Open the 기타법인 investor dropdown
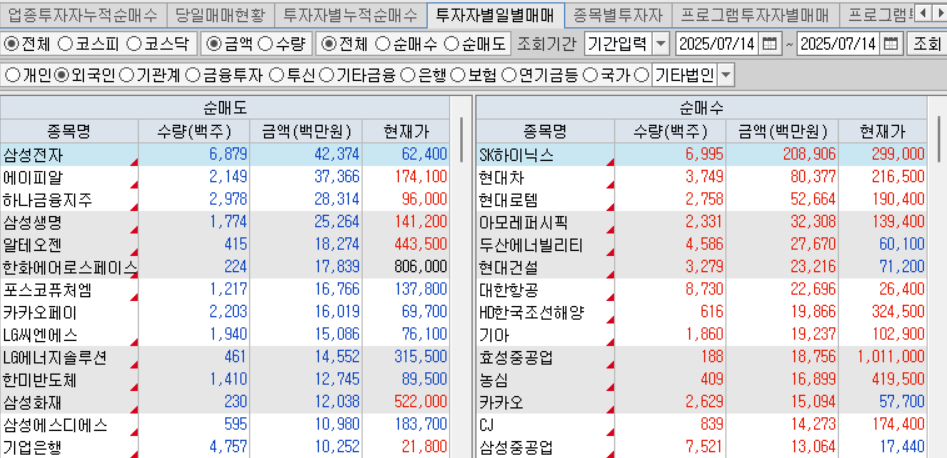Image resolution: width=947 pixels, height=458 pixels. pyautogui.click(x=726, y=76)
